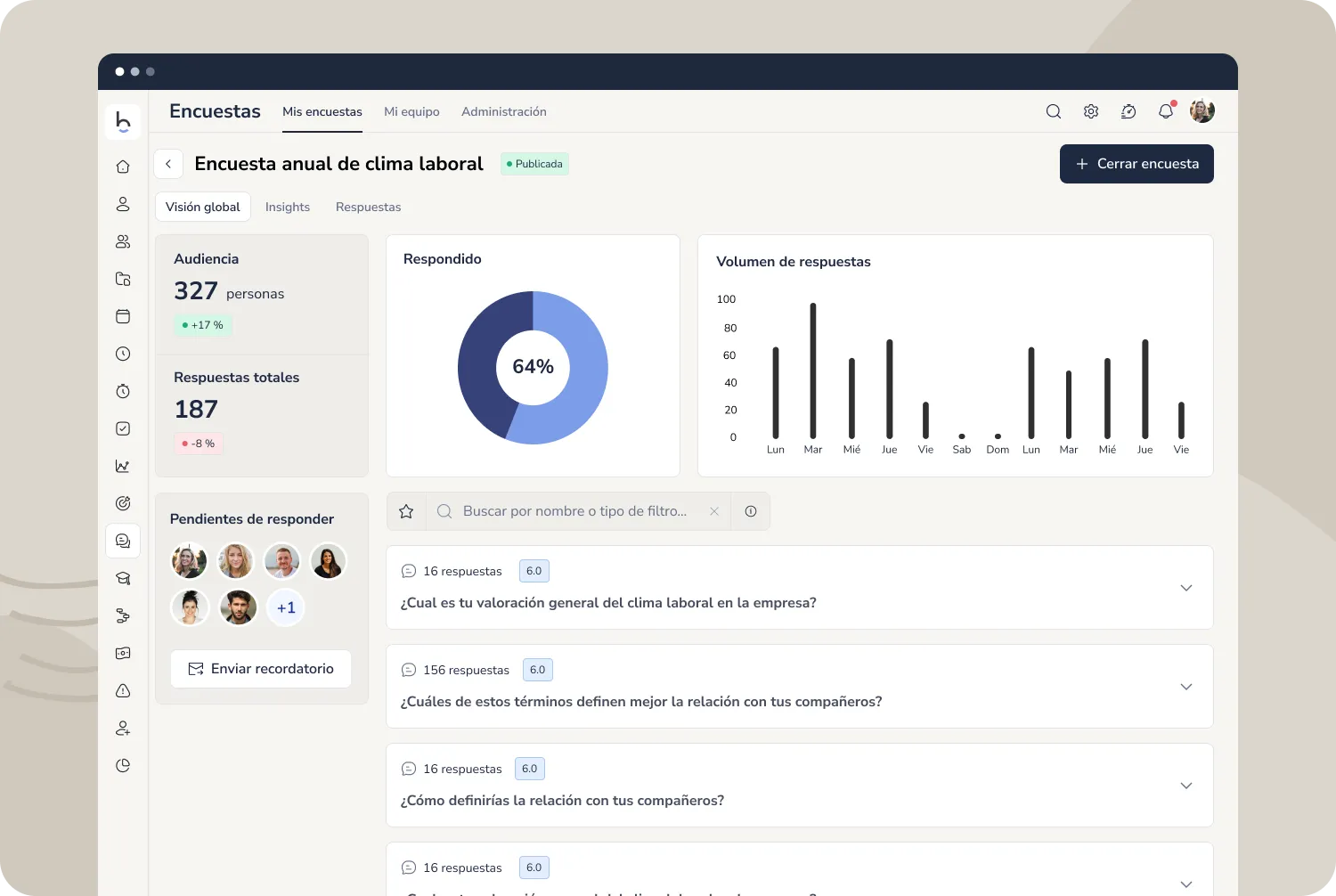
Task: Select the Respuestas tab
Action: [x=368, y=207]
